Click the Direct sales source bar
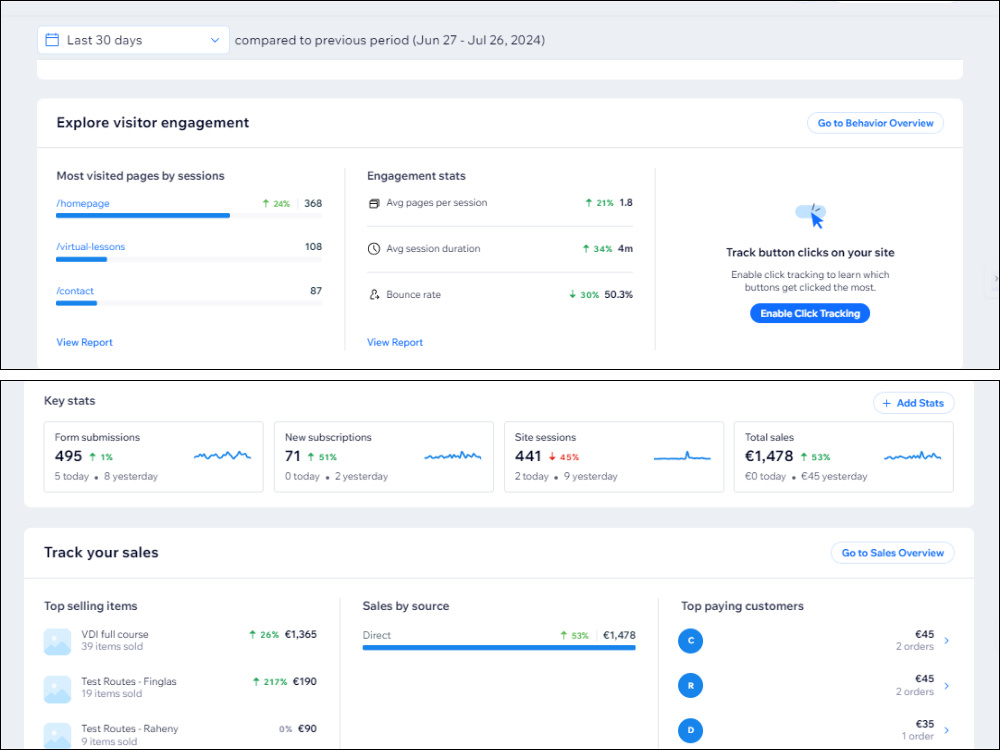 pyautogui.click(x=499, y=648)
